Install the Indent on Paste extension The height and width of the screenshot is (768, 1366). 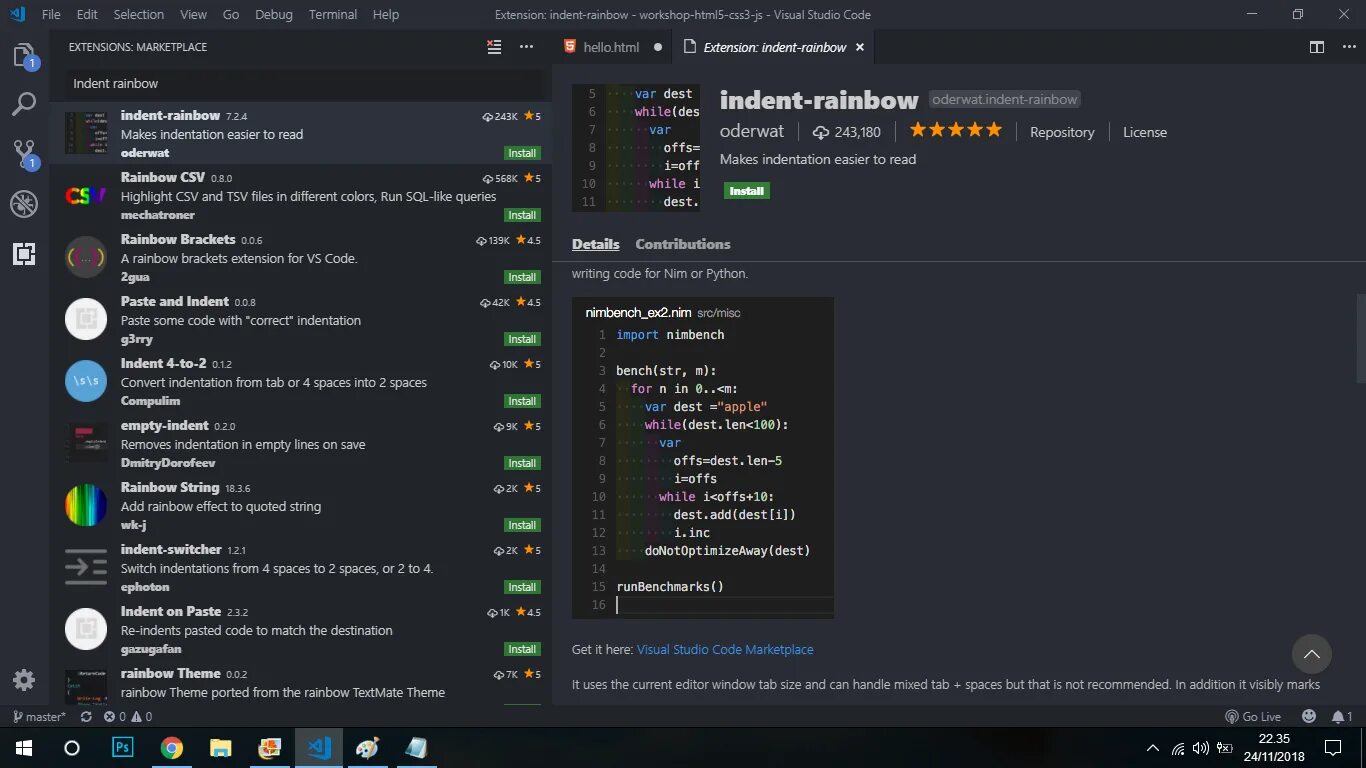[x=522, y=649]
